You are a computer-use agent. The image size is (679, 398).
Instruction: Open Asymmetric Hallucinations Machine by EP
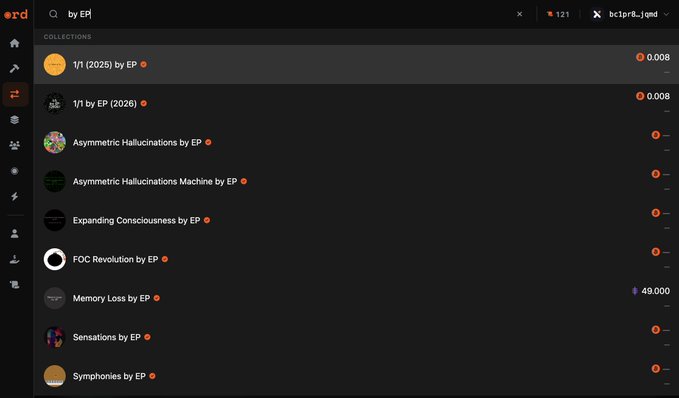click(356, 181)
